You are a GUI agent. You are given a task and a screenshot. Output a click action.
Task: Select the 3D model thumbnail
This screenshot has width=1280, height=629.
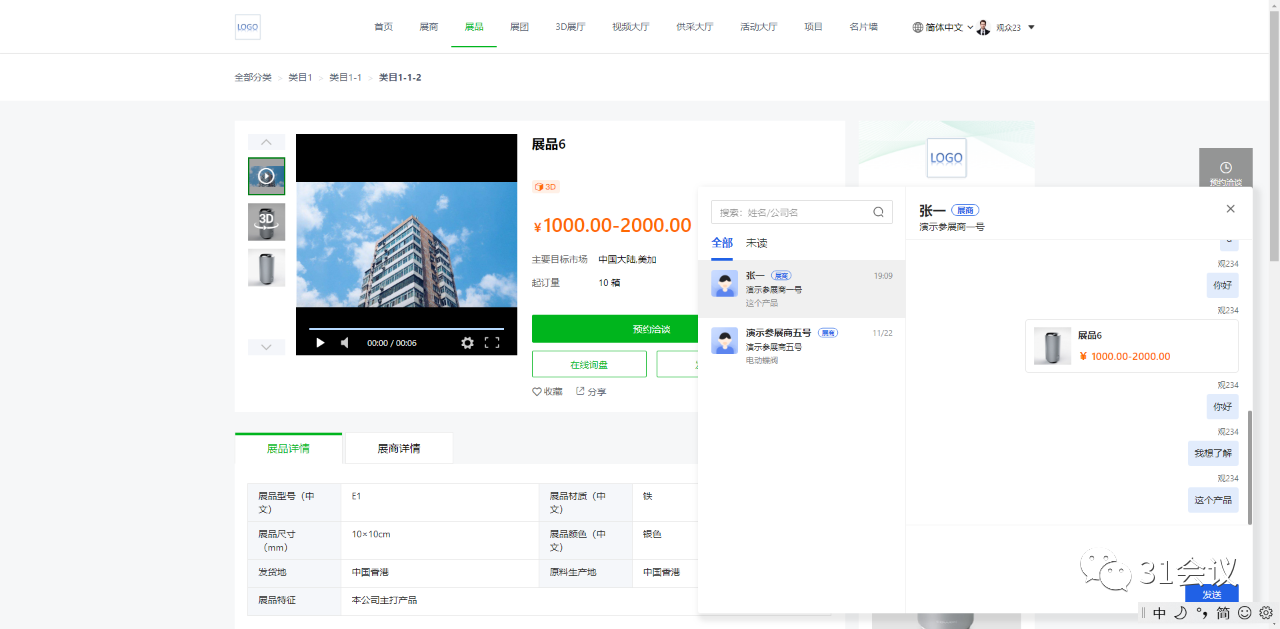click(x=266, y=222)
